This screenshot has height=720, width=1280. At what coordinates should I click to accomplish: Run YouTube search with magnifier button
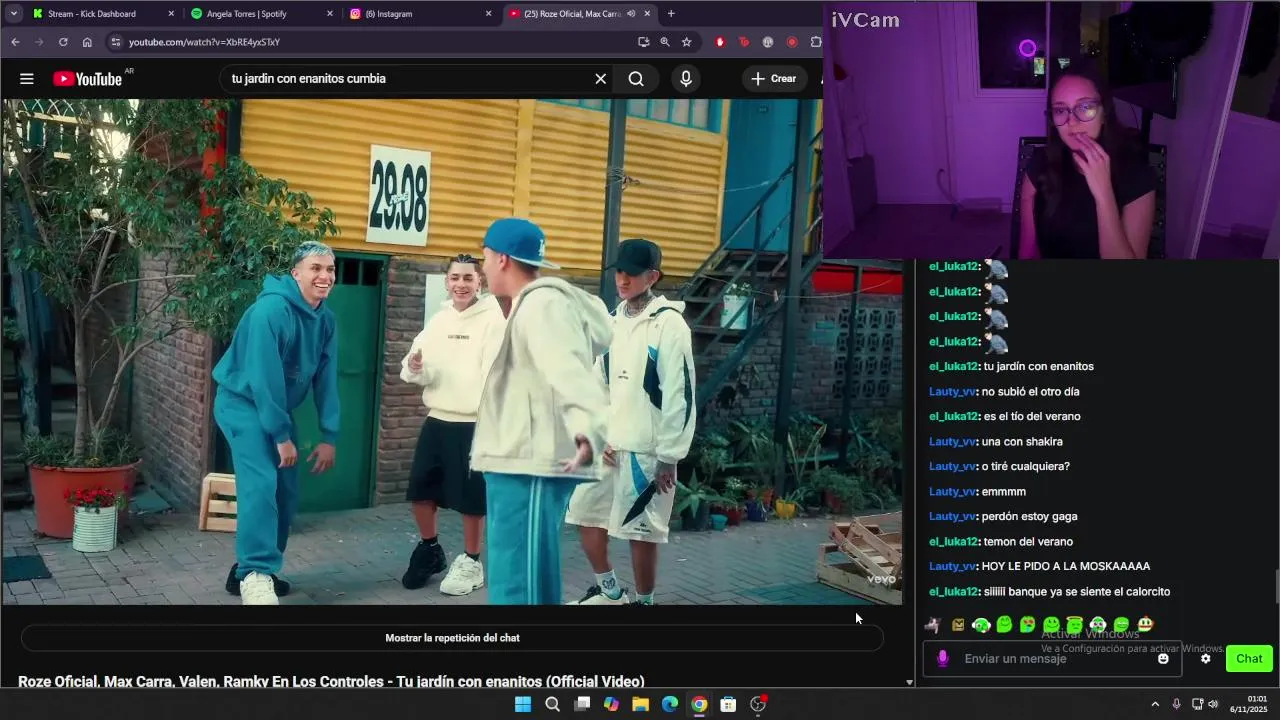636,79
